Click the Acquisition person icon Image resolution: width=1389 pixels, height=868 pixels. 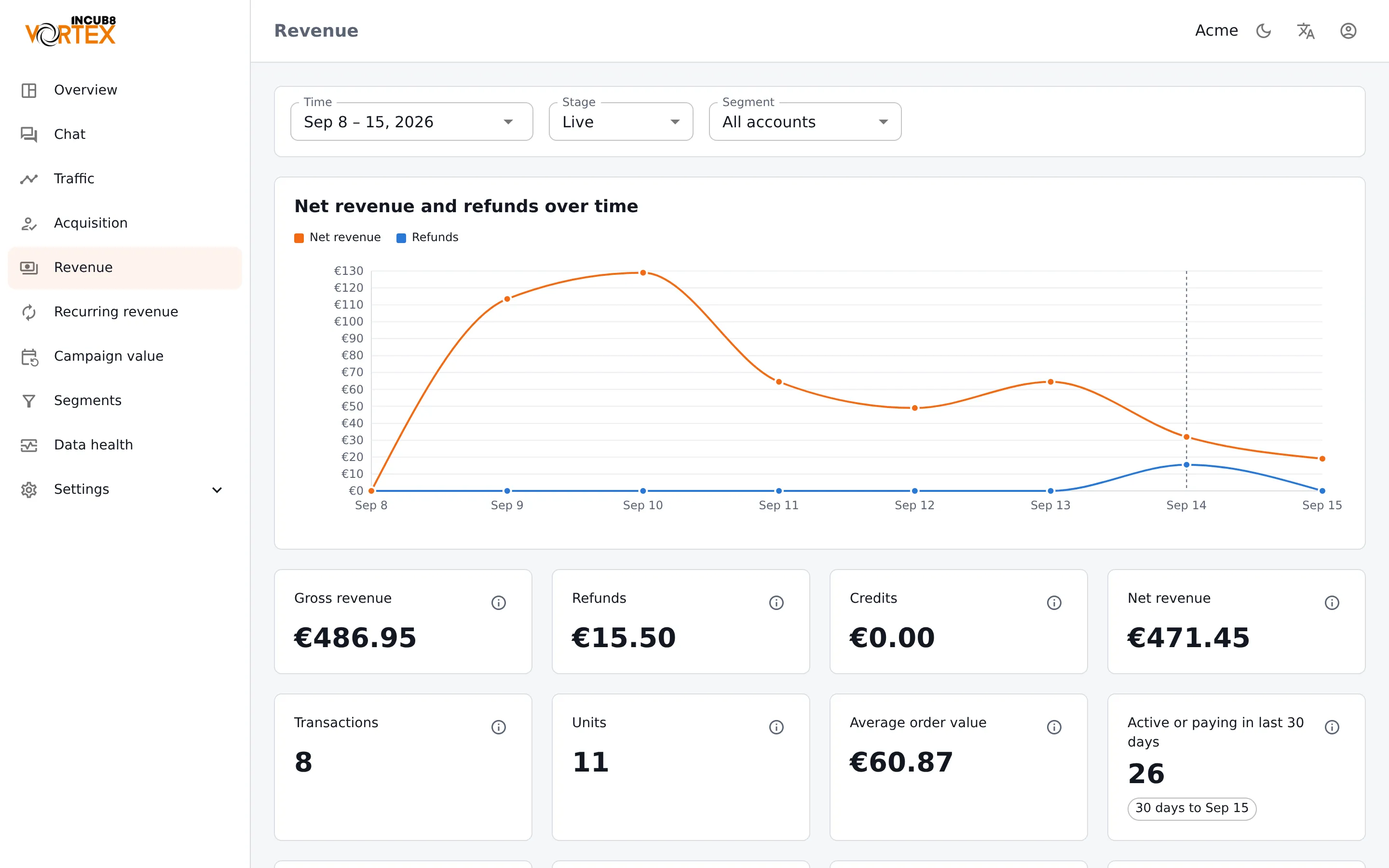[x=29, y=223]
